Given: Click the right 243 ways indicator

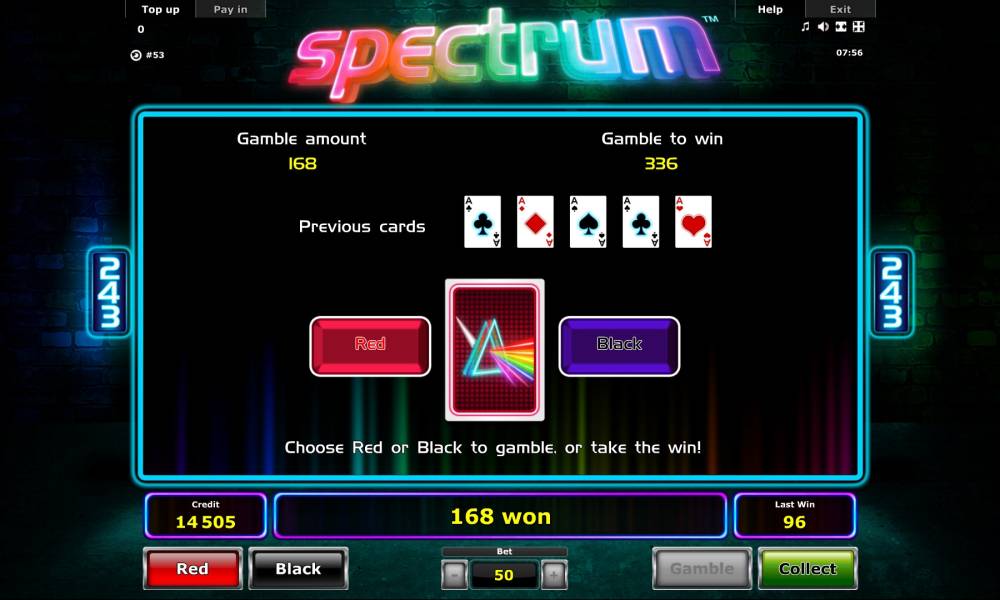Looking at the screenshot, I should [892, 292].
